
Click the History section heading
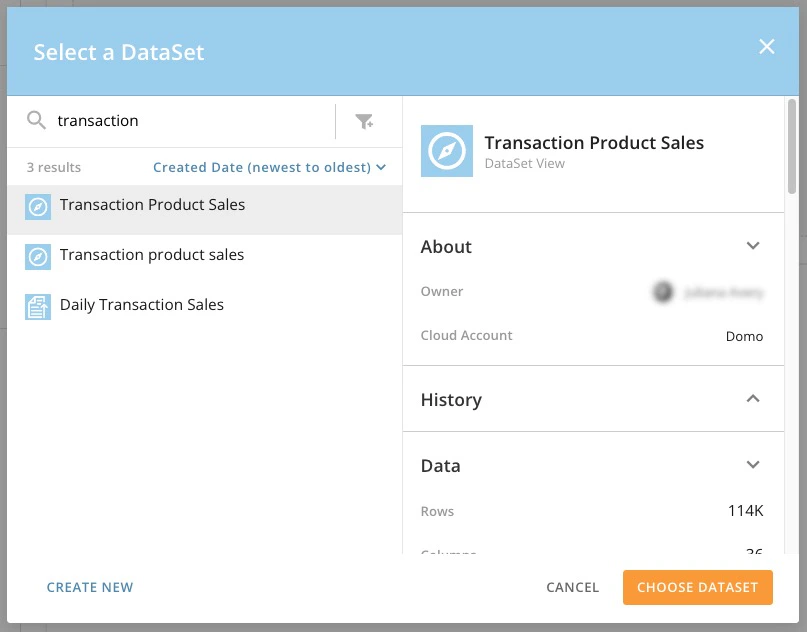click(451, 400)
